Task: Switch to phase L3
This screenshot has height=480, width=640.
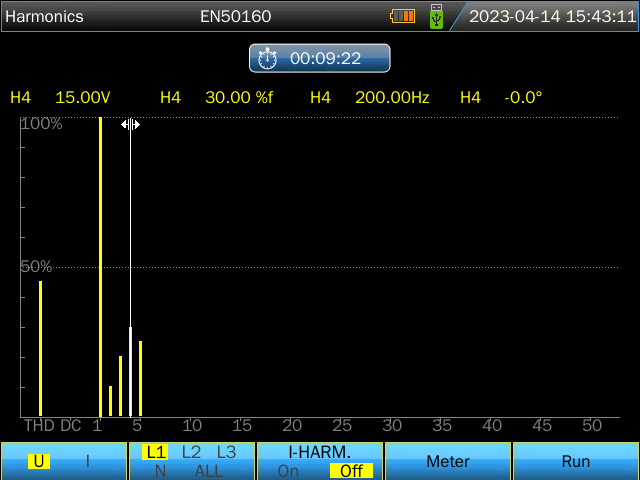Action: point(226,452)
